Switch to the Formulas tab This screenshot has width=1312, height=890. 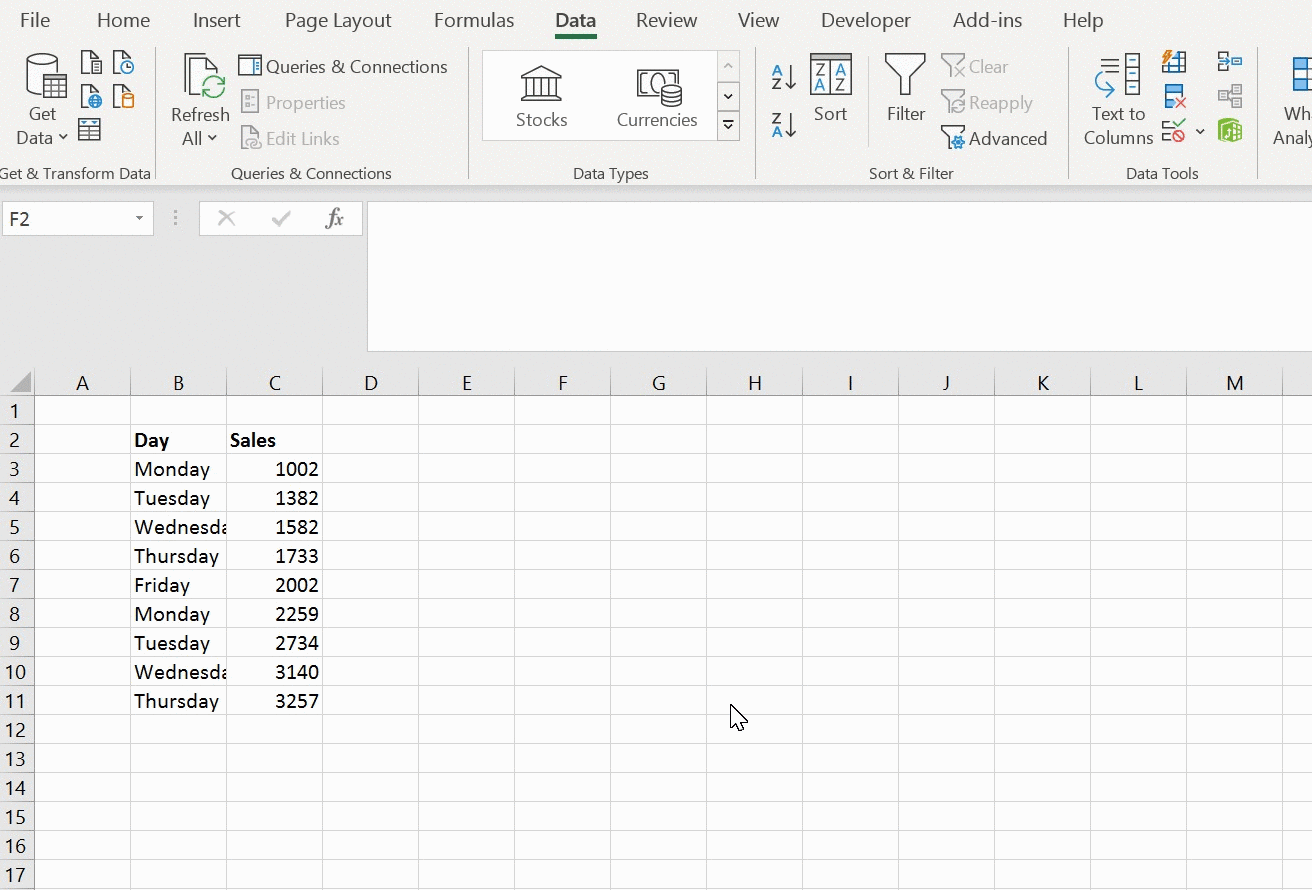tap(474, 20)
